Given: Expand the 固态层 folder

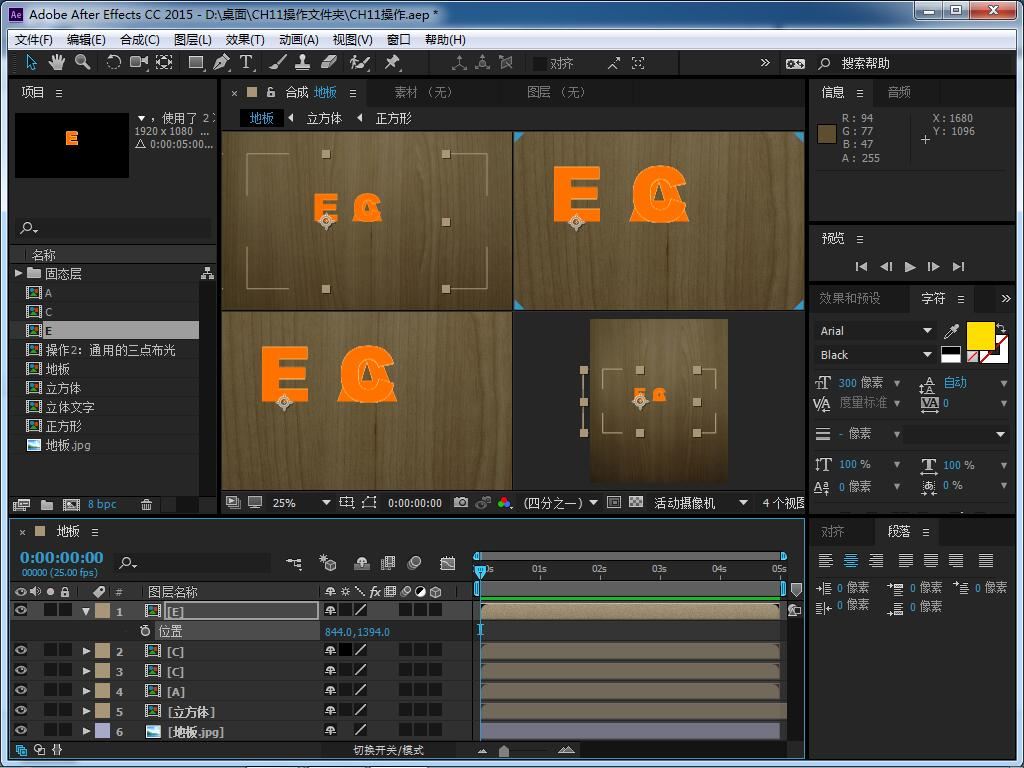Looking at the screenshot, I should pos(19,273).
